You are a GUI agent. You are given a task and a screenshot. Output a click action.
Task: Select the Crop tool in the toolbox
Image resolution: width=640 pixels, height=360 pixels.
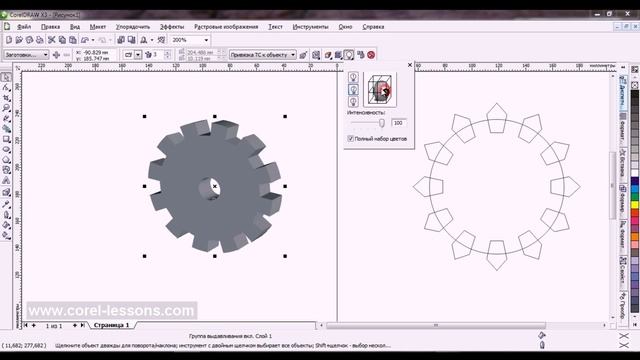(6, 98)
